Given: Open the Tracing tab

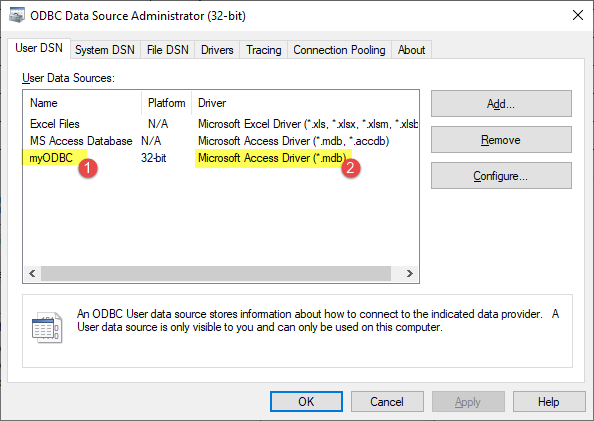Looking at the screenshot, I should point(264,50).
